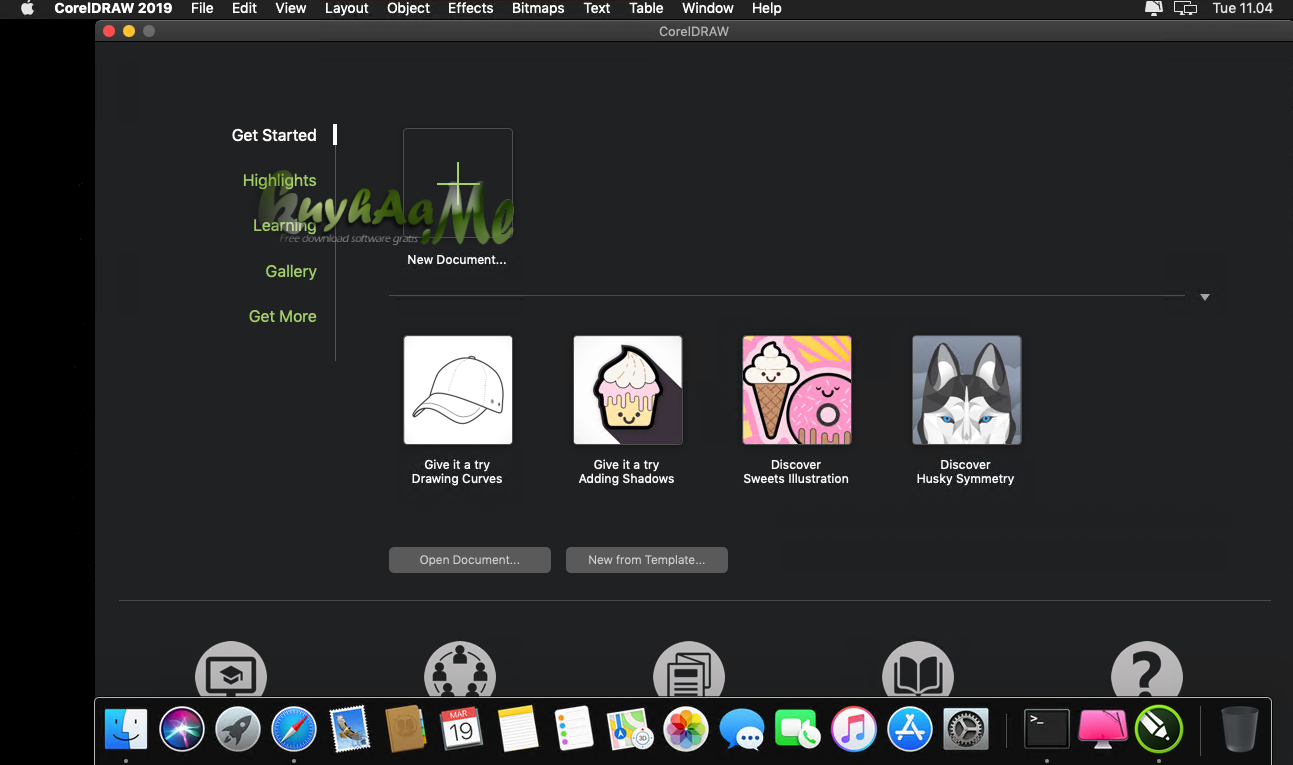1293x765 pixels.
Task: Open the Mail stamp icon in the dock
Action: (x=350, y=729)
